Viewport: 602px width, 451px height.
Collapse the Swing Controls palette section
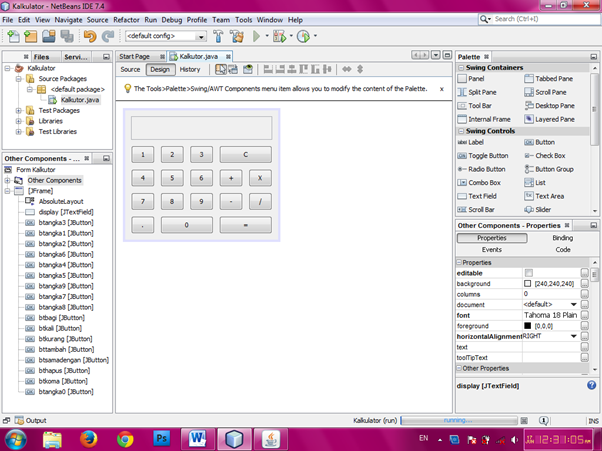[x=461, y=131]
